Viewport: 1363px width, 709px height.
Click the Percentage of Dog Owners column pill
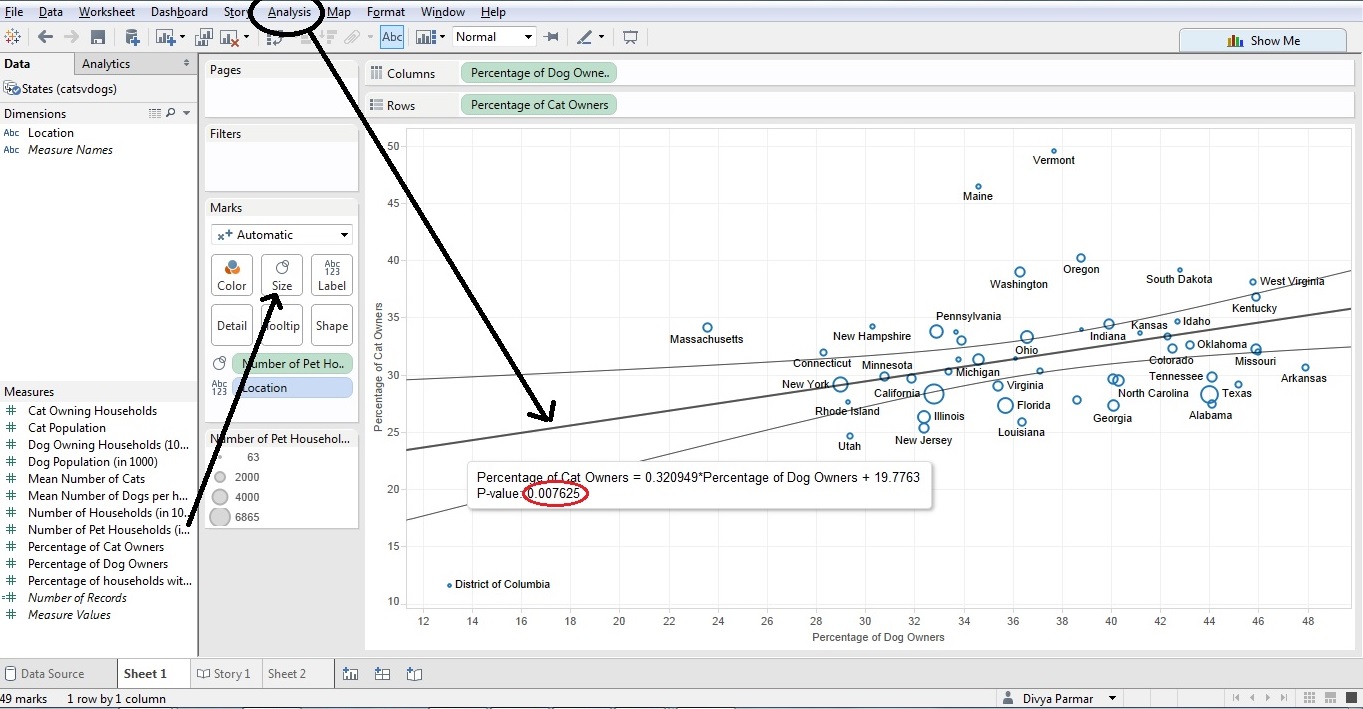(540, 73)
